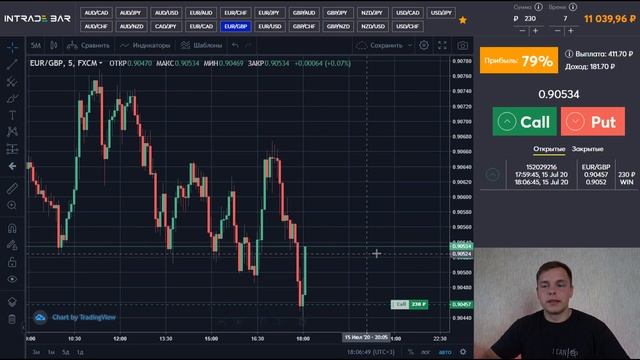Viewport: 640px width, 360px height.
Task: Select the AUD/USD currency pair
Action: pos(166,13)
